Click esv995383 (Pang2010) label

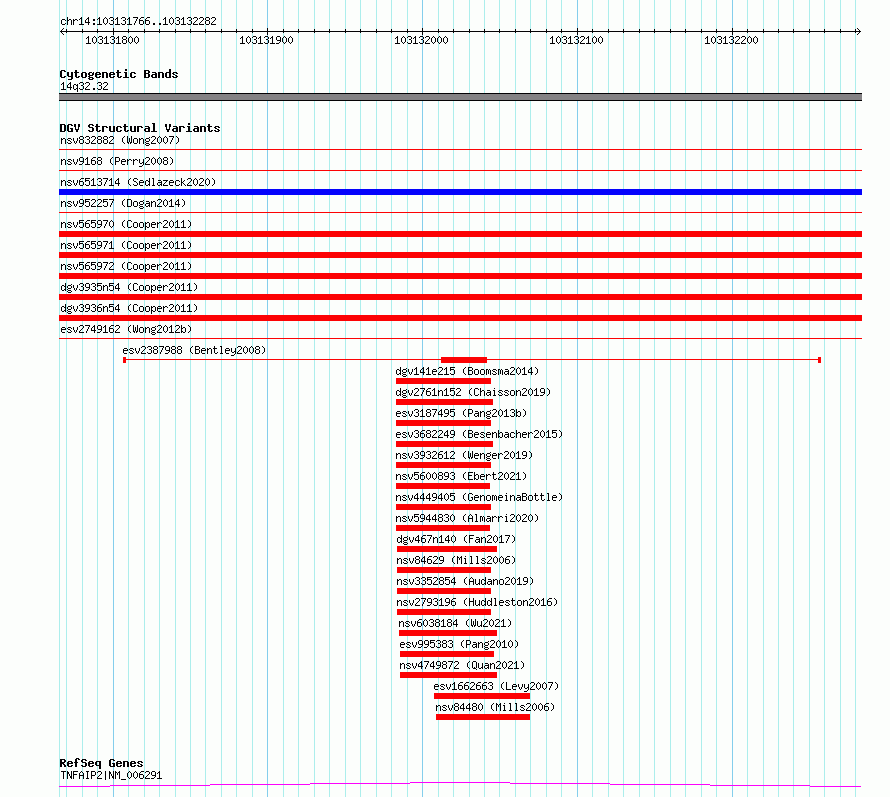pyautogui.click(x=459, y=644)
